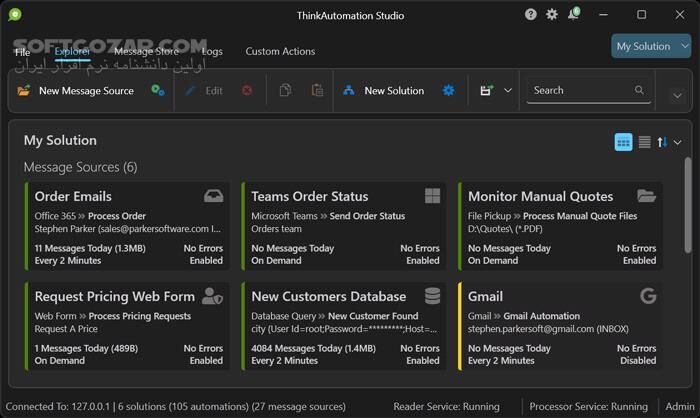Click user shield icon on Request Pricing Web Form

coord(212,296)
